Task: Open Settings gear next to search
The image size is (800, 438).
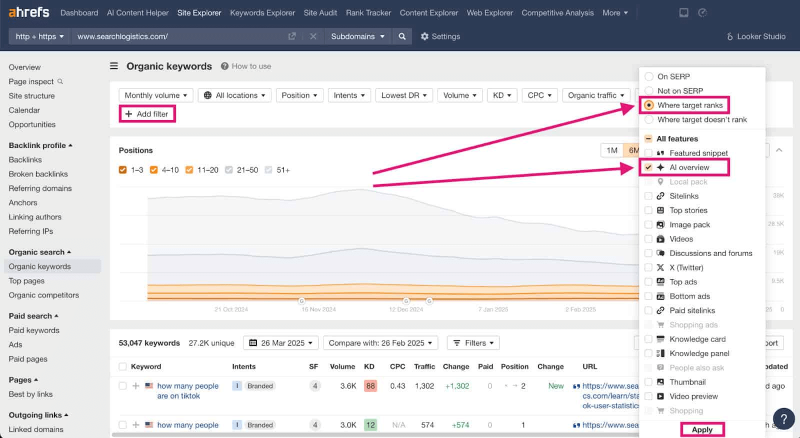Action: tap(440, 36)
